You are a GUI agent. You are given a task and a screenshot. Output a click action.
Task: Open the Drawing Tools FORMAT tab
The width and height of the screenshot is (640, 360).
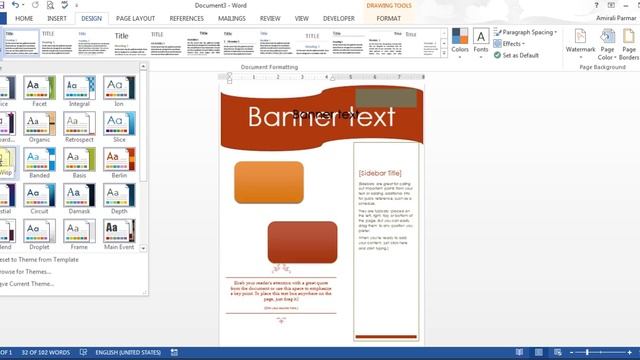pyautogui.click(x=389, y=18)
